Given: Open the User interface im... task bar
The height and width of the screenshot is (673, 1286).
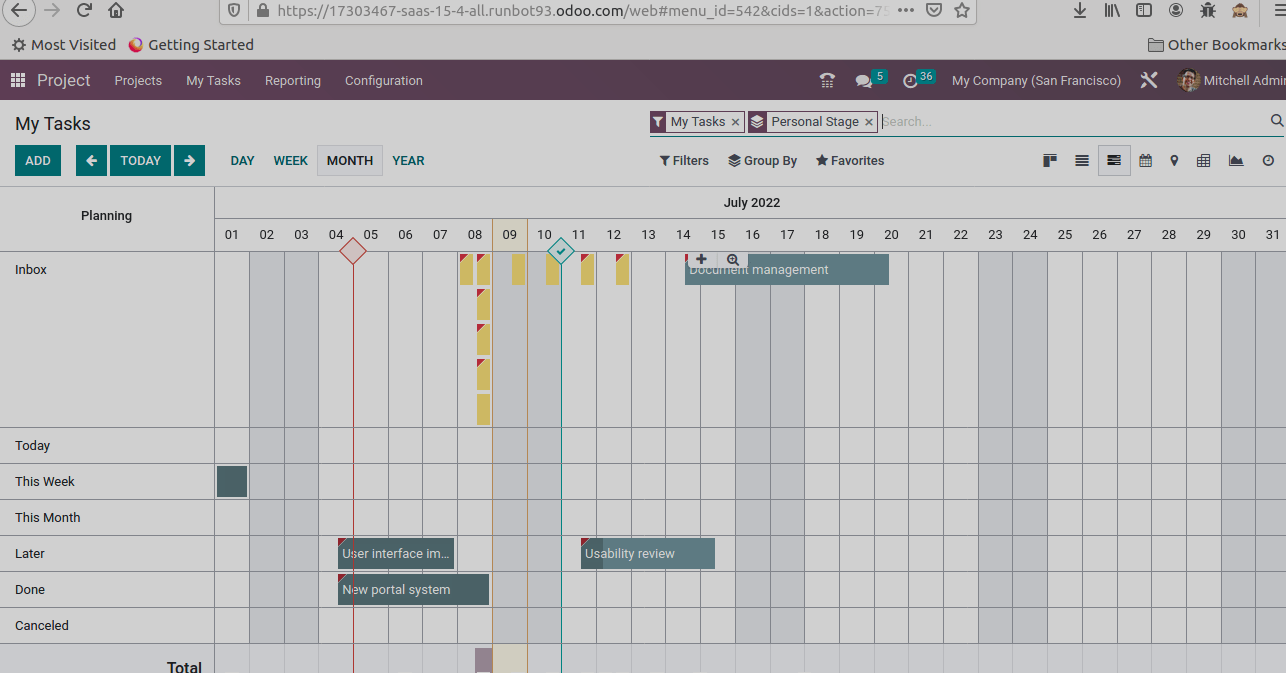Looking at the screenshot, I should pos(396,553).
